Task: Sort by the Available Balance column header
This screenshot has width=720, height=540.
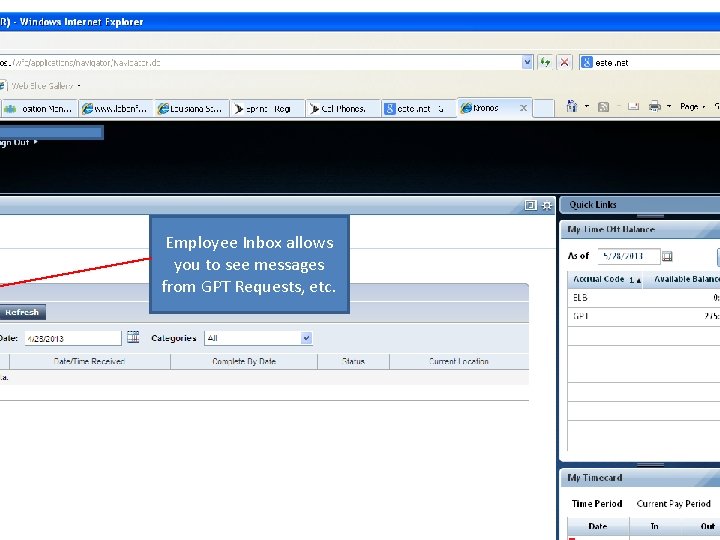Action: click(681, 279)
